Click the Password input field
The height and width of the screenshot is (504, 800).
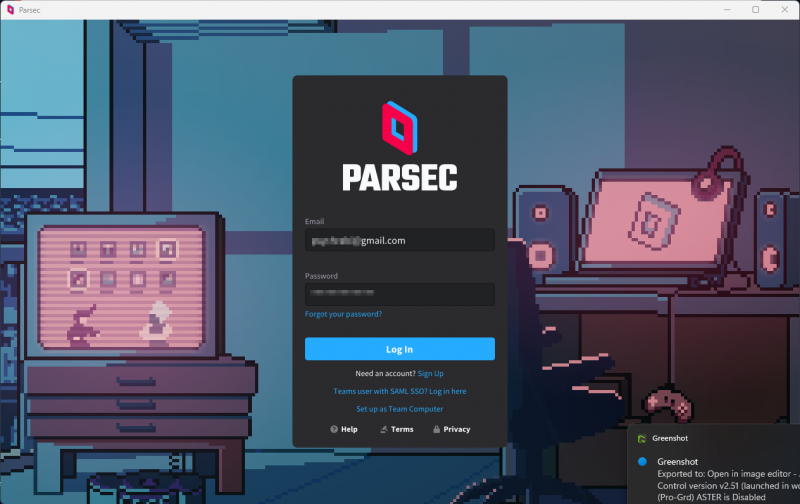399,294
